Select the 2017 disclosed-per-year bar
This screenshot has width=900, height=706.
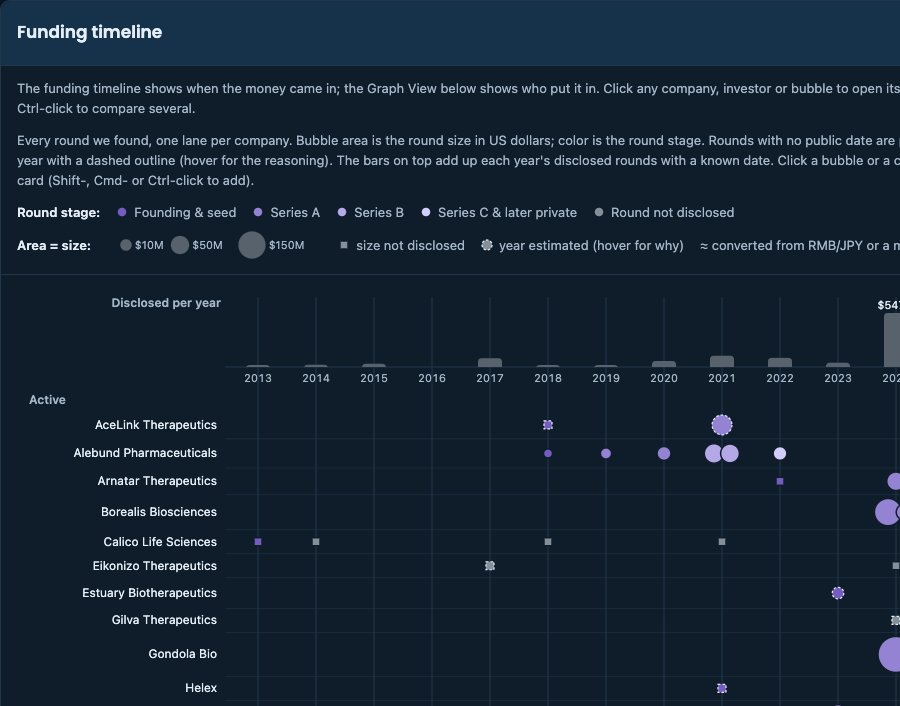(490, 363)
